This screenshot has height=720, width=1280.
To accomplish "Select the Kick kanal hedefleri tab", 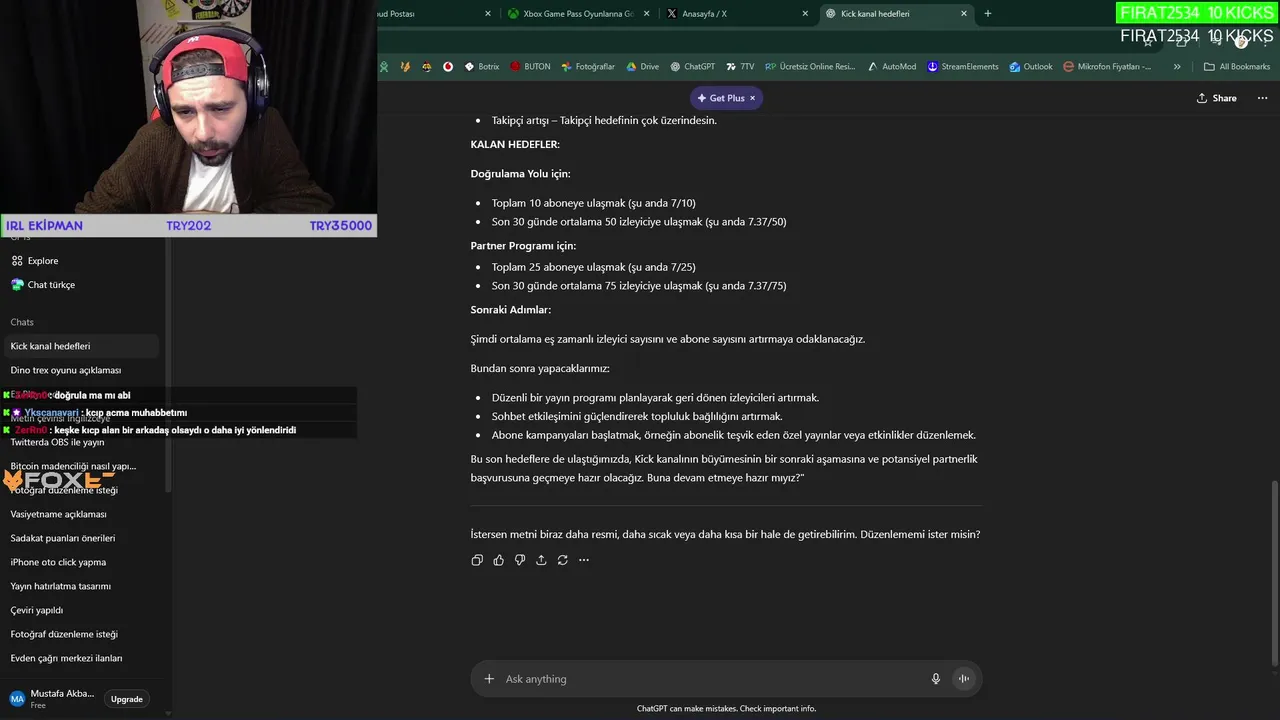I will [x=895, y=14].
